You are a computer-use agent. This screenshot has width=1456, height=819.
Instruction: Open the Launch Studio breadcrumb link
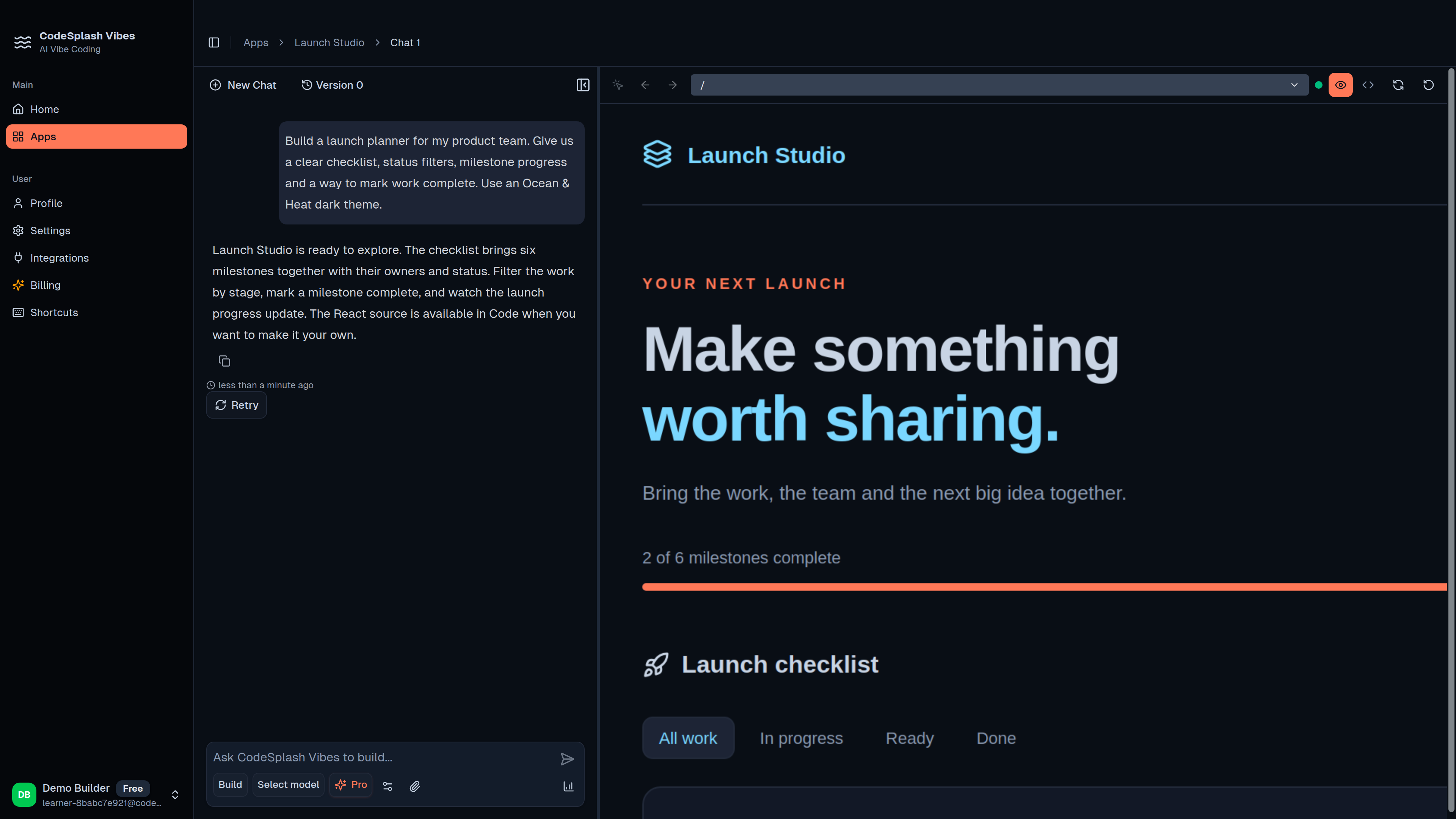(x=329, y=42)
